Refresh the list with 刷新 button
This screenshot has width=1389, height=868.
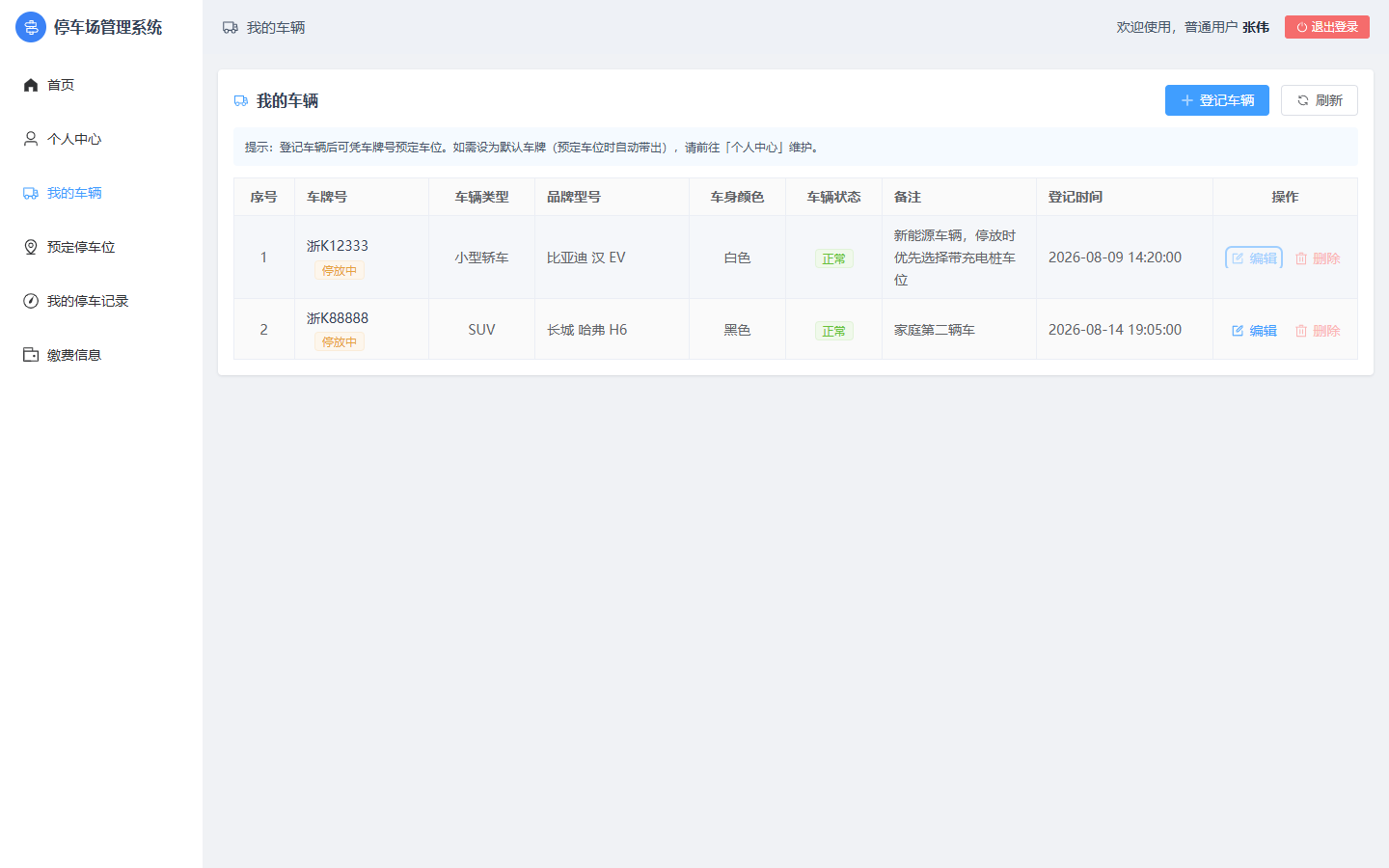1320,100
